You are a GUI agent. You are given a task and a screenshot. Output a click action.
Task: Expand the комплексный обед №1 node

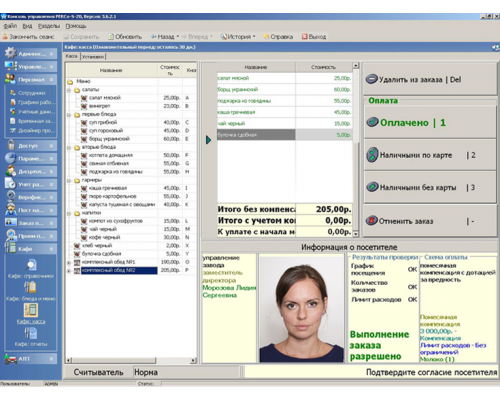point(69,262)
